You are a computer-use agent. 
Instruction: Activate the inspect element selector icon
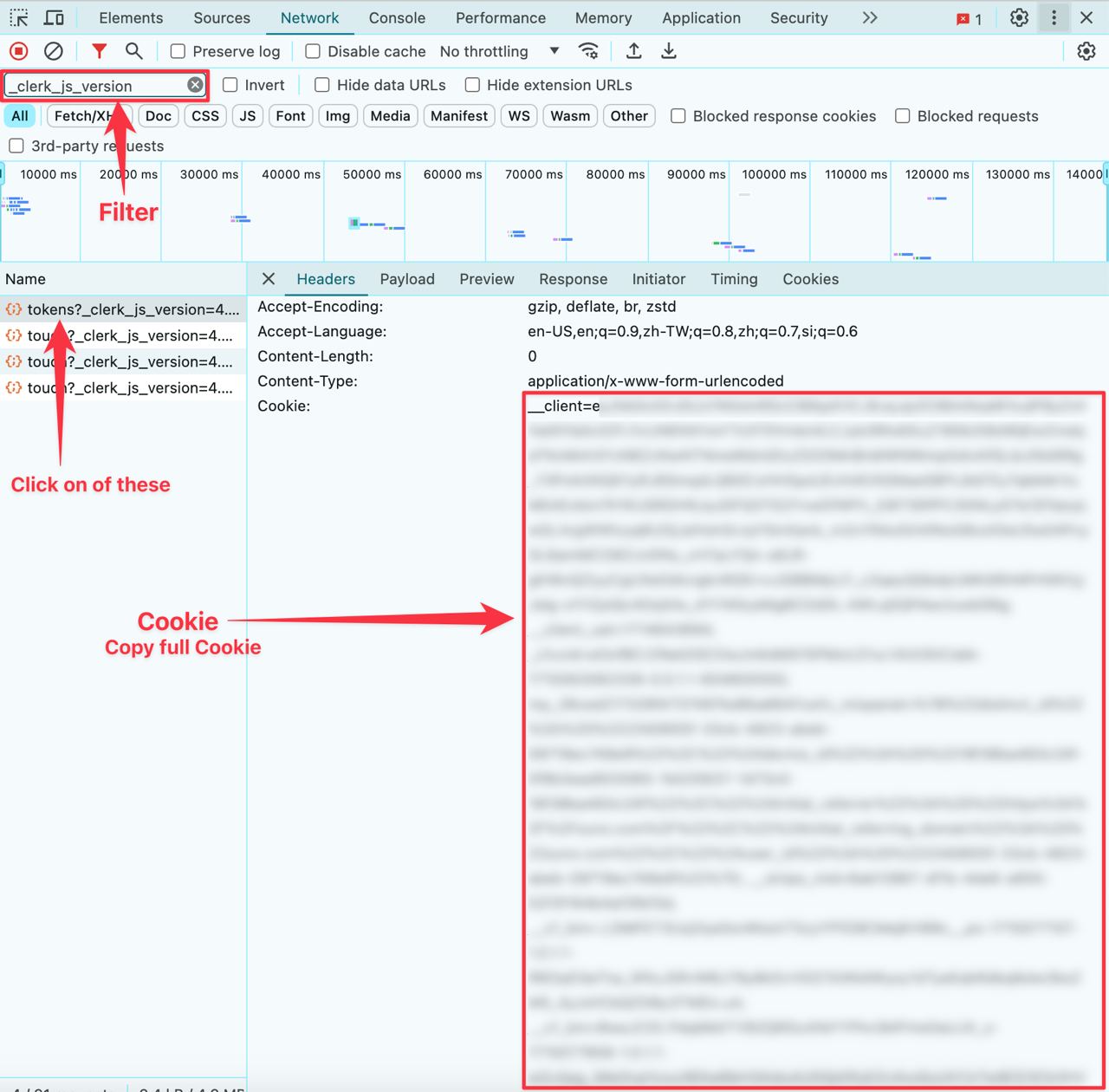tap(19, 17)
